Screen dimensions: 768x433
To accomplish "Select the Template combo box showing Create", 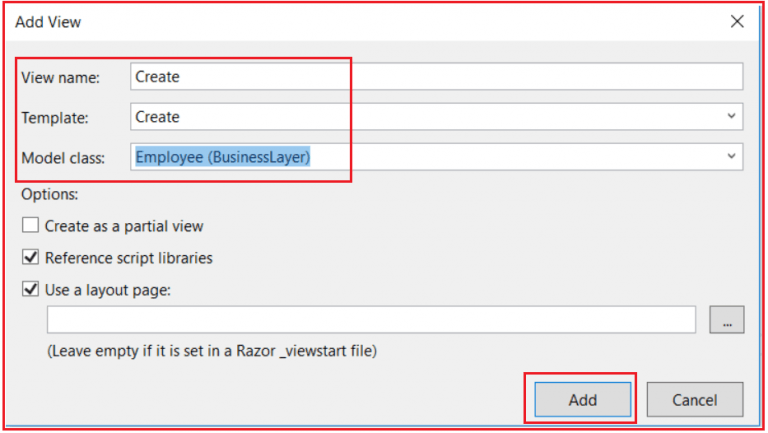I will pyautogui.click(x=436, y=117).
